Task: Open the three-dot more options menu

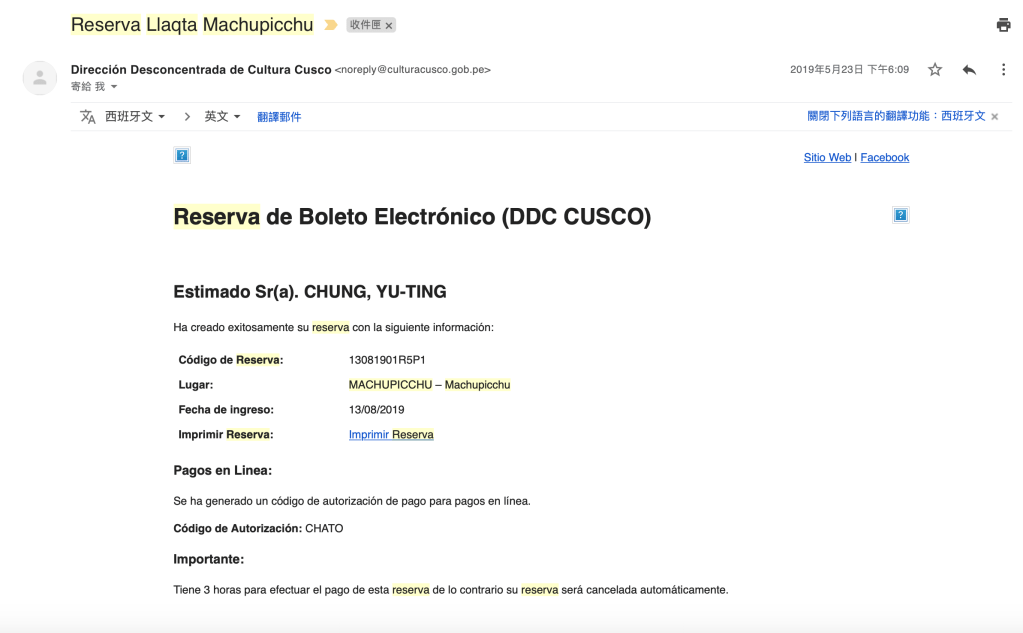Action: click(1003, 70)
